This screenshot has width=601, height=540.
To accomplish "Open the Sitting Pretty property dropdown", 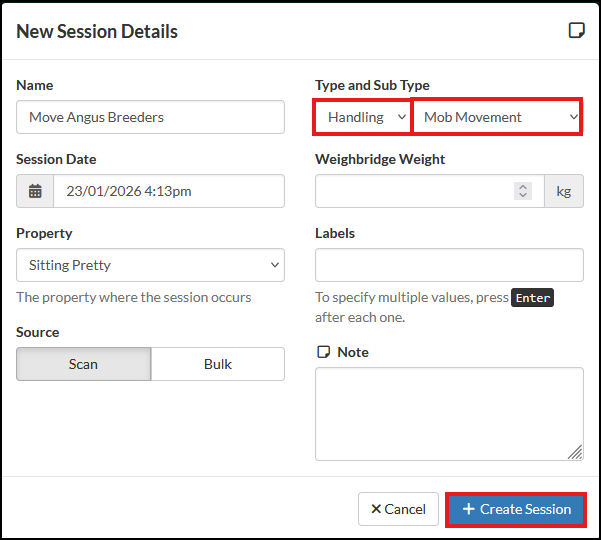I will [150, 265].
